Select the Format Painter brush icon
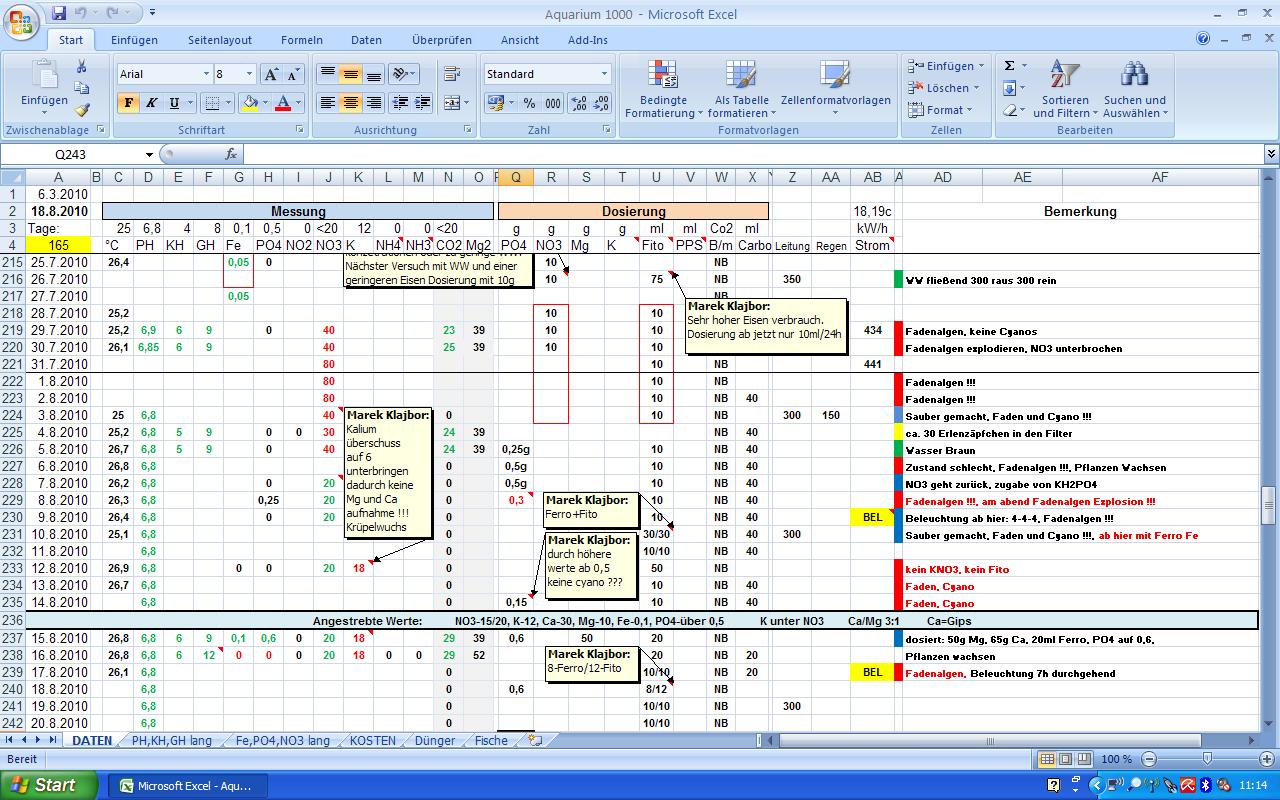1280x800 pixels. click(82, 110)
